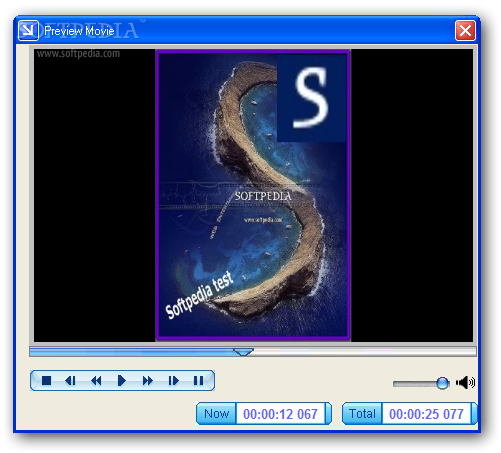Jump to the unplayed part of the seek bar
501x453 pixels.
pos(365,351)
